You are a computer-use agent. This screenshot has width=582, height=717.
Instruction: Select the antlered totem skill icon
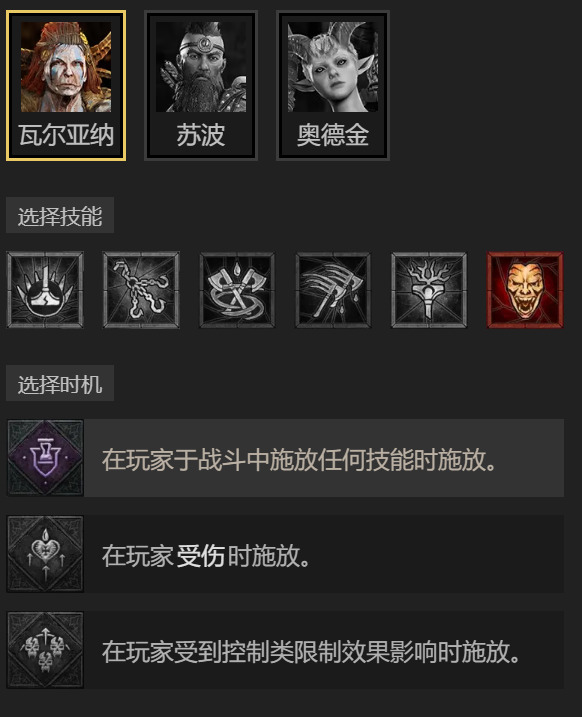[429, 289]
